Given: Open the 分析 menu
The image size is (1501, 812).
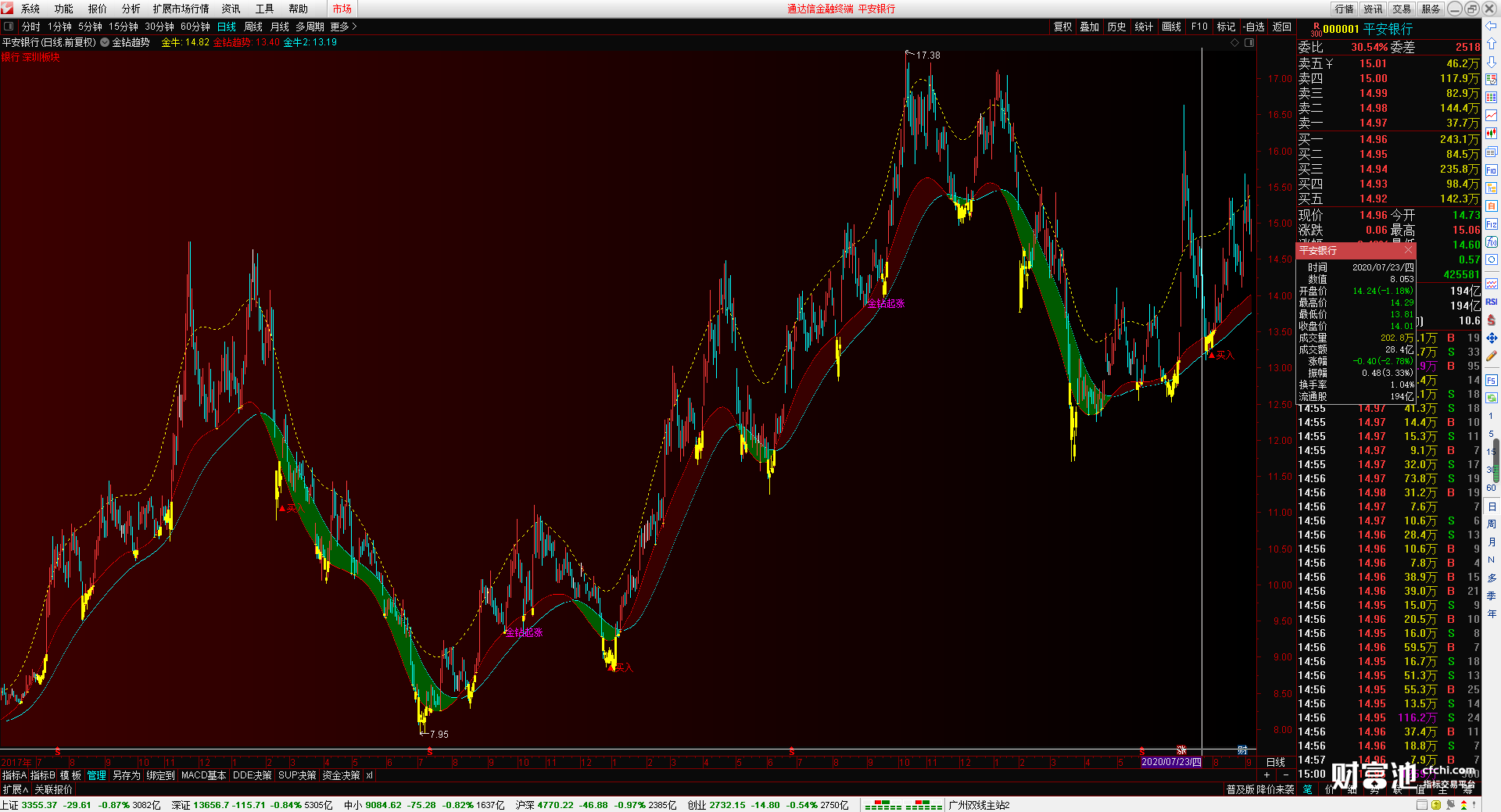Looking at the screenshot, I should [131, 9].
